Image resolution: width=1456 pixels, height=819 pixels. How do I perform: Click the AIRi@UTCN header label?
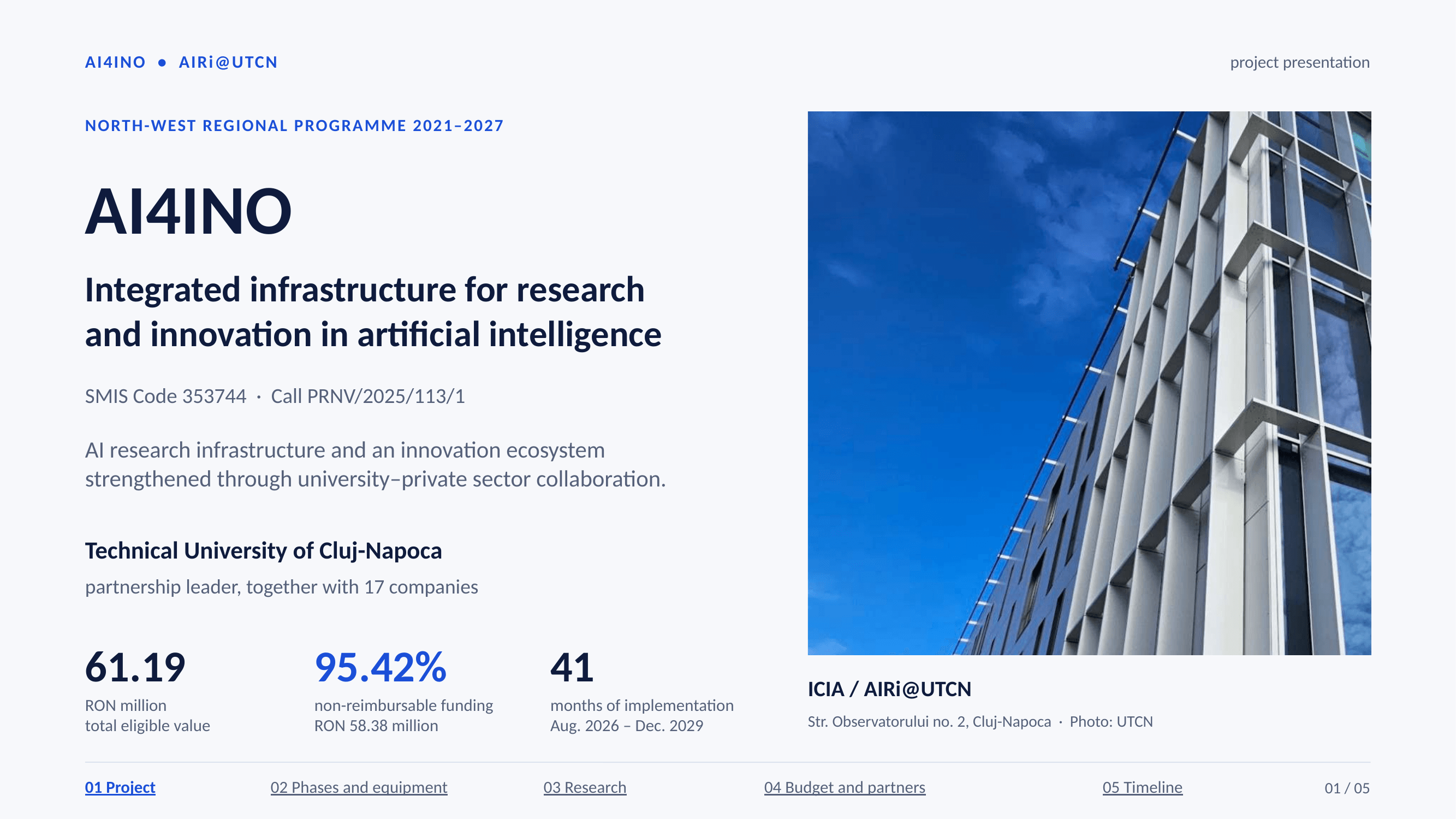tap(228, 62)
